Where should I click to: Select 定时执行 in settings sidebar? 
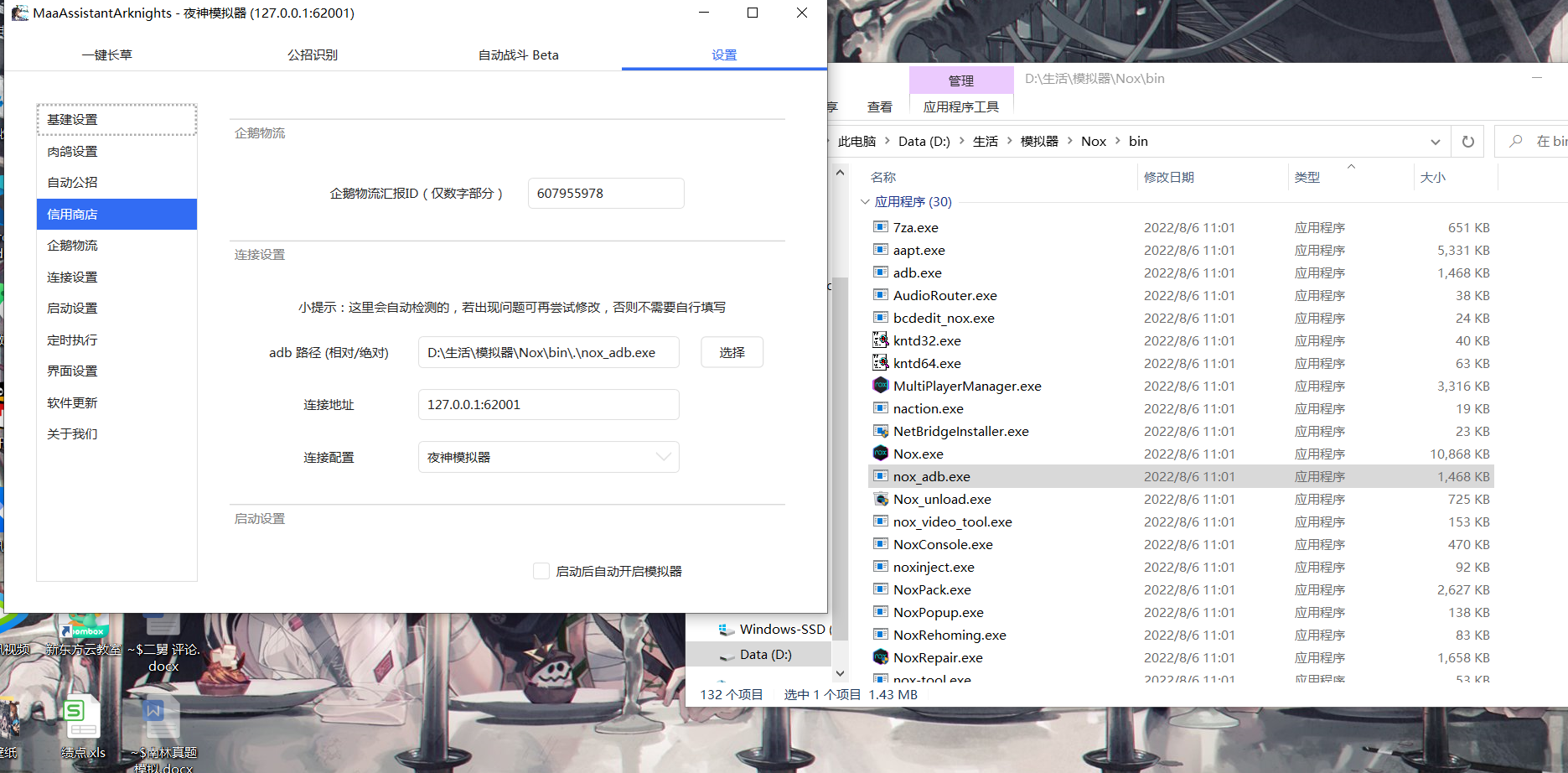coord(116,340)
